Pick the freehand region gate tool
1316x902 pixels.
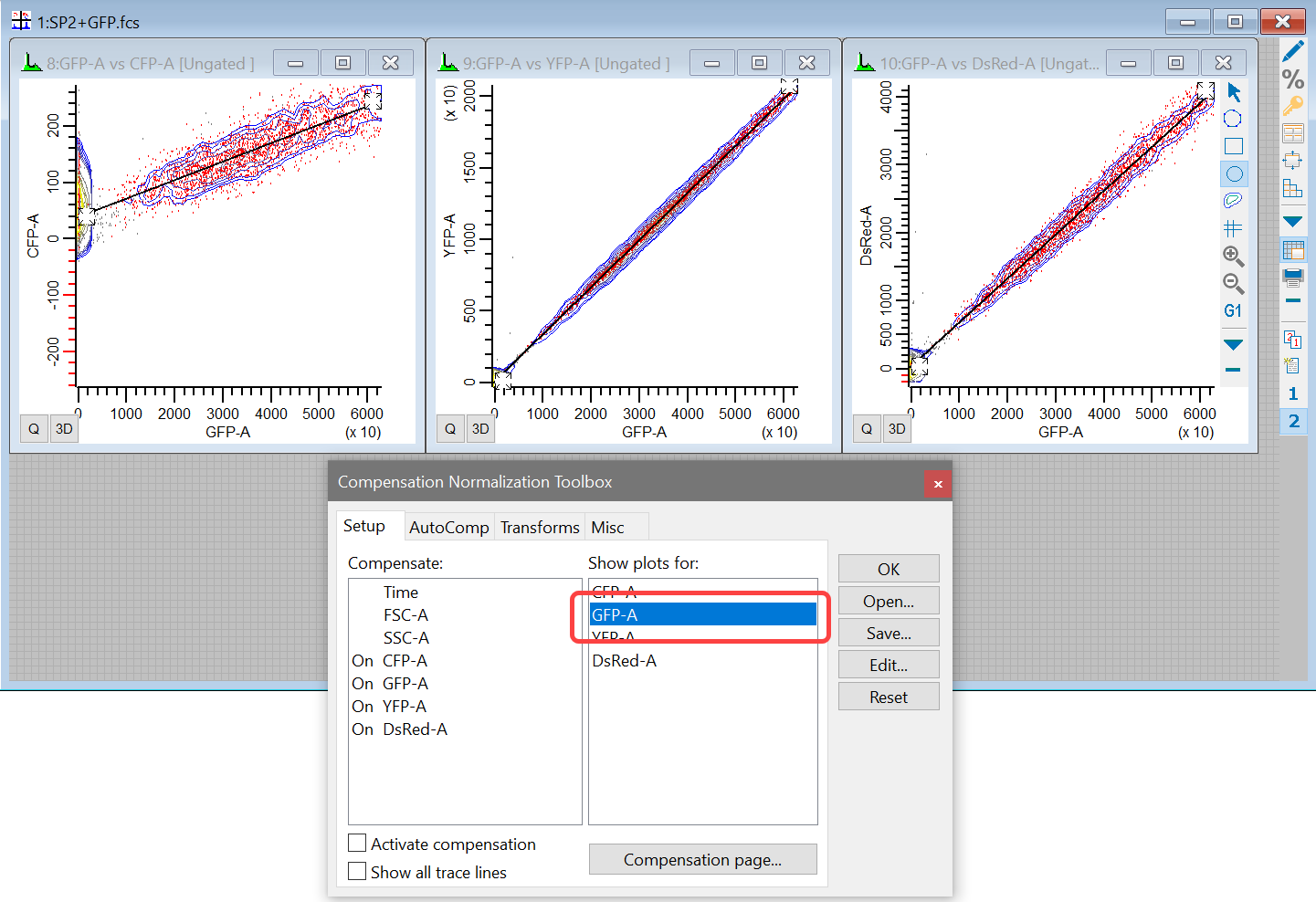coord(1234,200)
